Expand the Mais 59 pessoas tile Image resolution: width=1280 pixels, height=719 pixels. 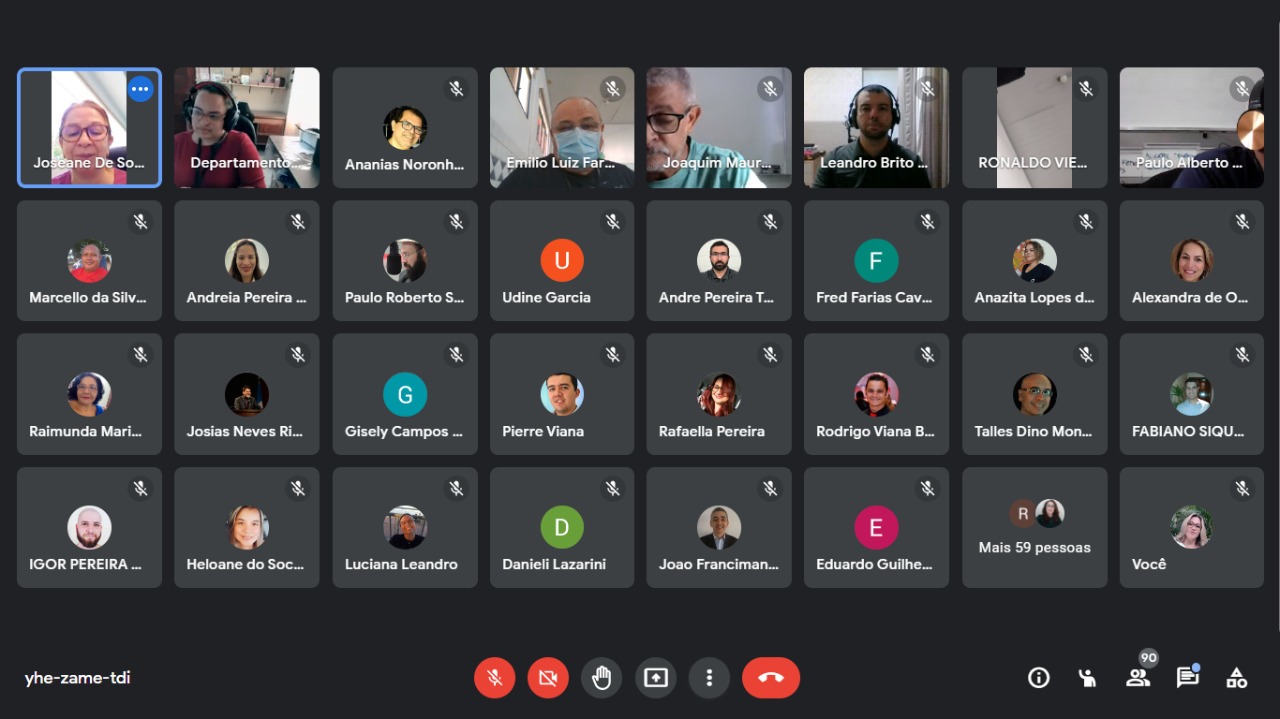pyautogui.click(x=1035, y=527)
